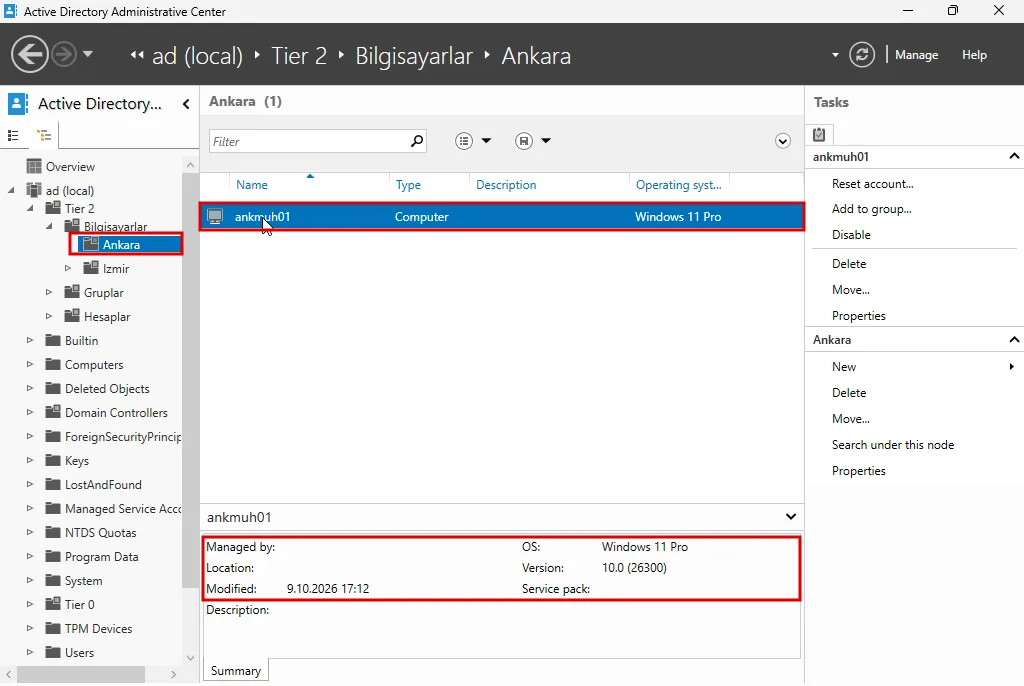
Task: Select Overview in the navigation tree
Action: 70,167
